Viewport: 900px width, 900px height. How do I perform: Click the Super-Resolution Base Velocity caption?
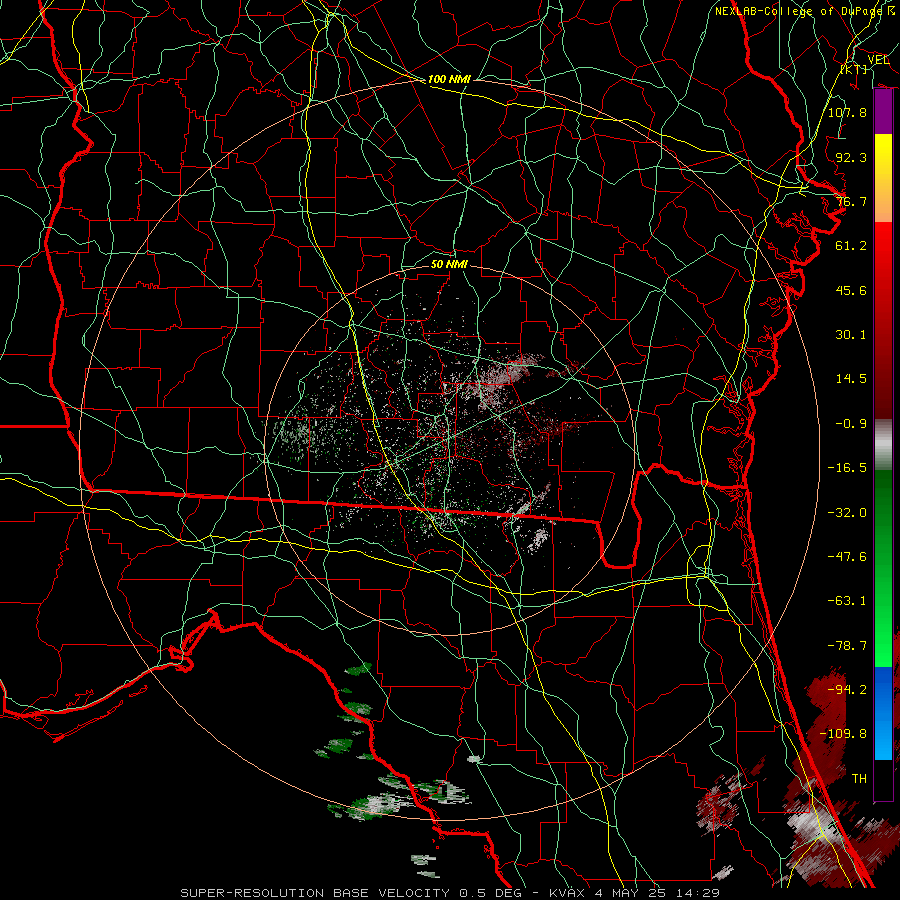(450, 893)
